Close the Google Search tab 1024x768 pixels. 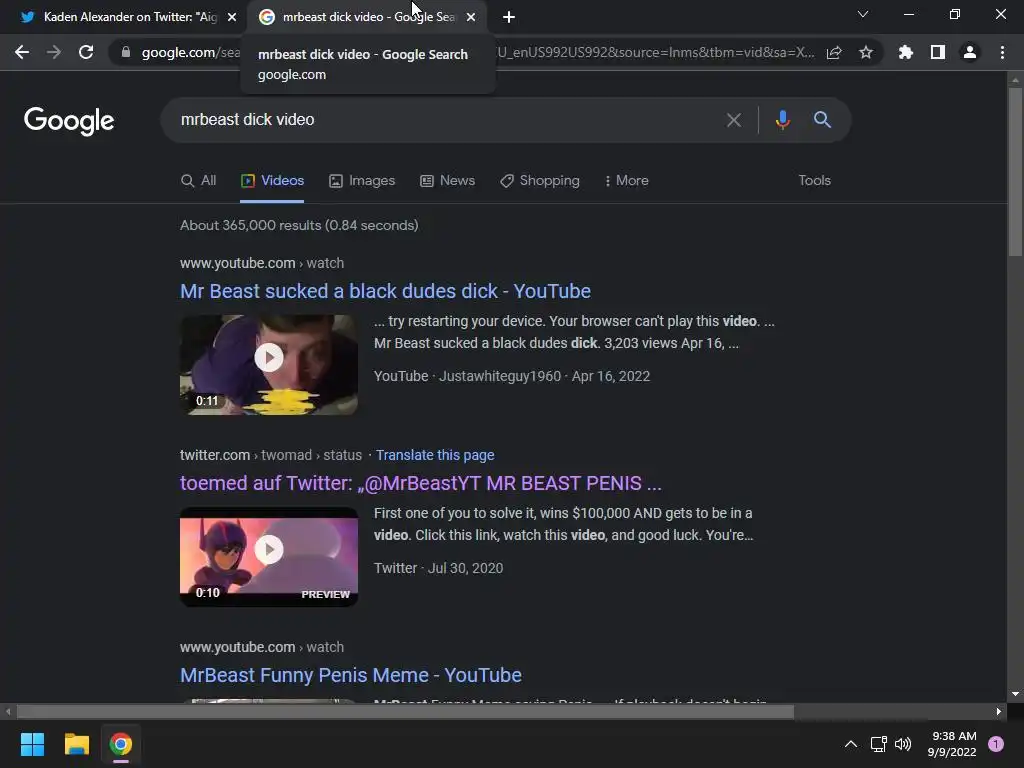click(471, 17)
